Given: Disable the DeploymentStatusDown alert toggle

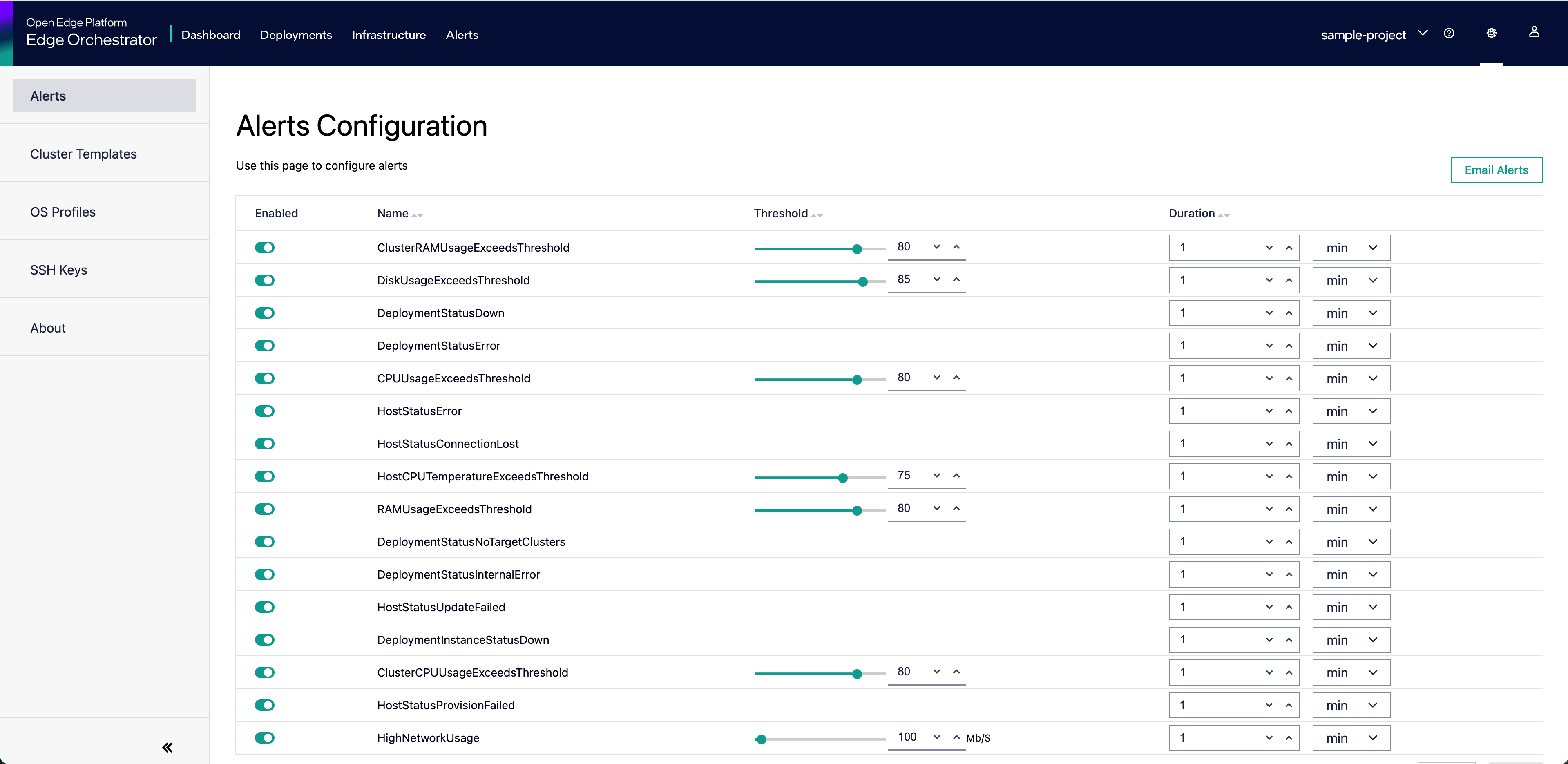Looking at the screenshot, I should [x=265, y=313].
